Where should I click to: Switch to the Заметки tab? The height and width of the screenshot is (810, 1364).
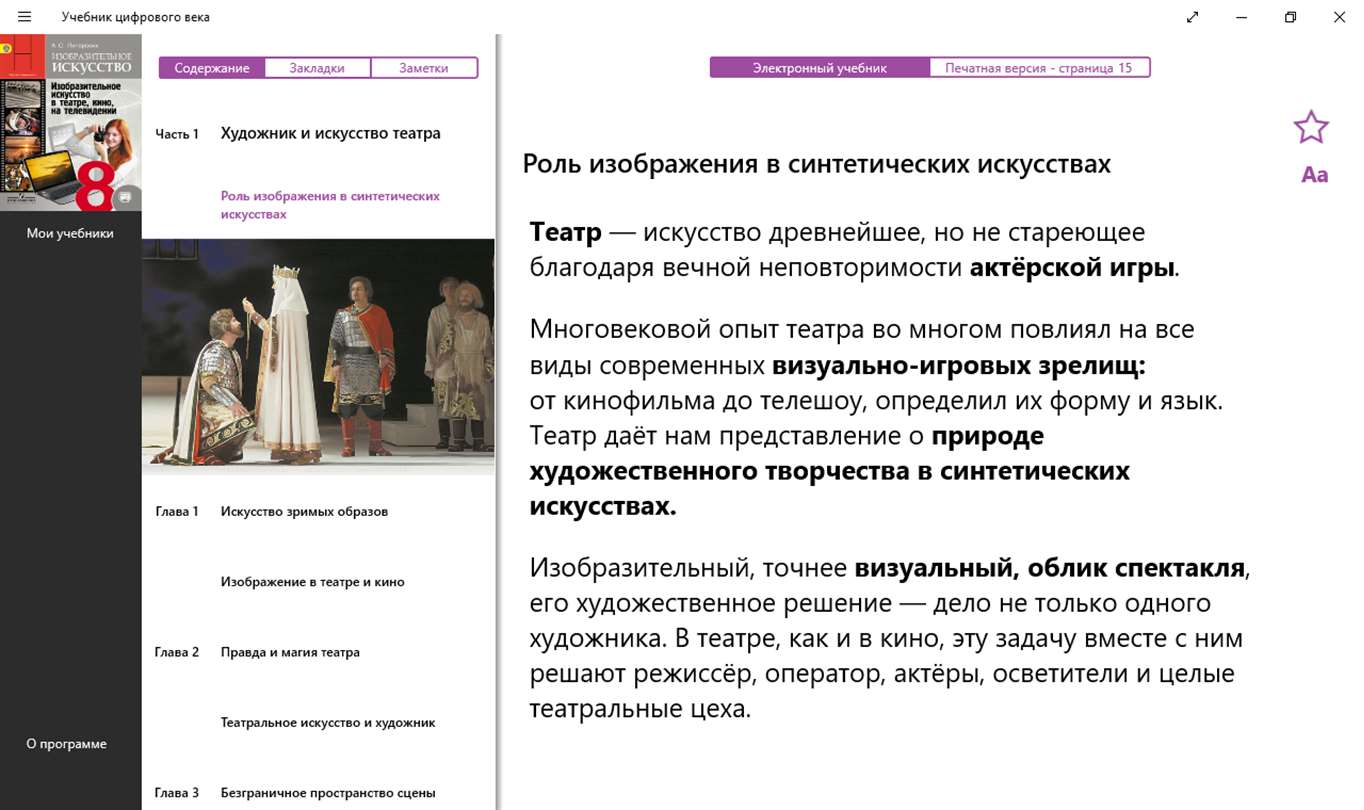point(424,68)
